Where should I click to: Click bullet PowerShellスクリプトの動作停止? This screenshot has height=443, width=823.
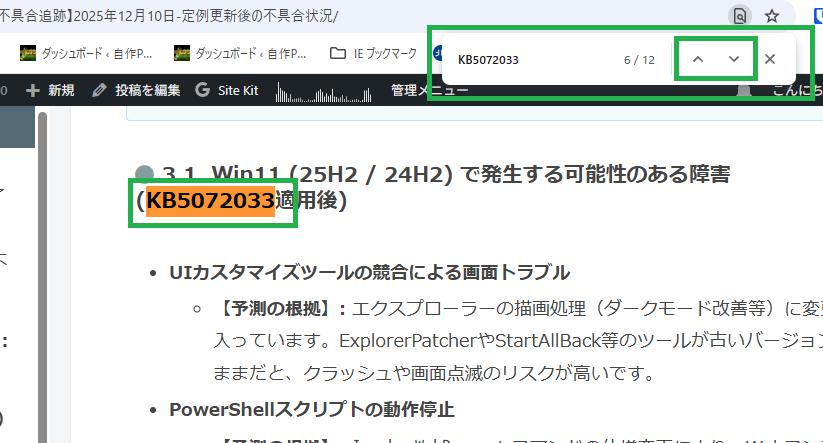tap(312, 409)
